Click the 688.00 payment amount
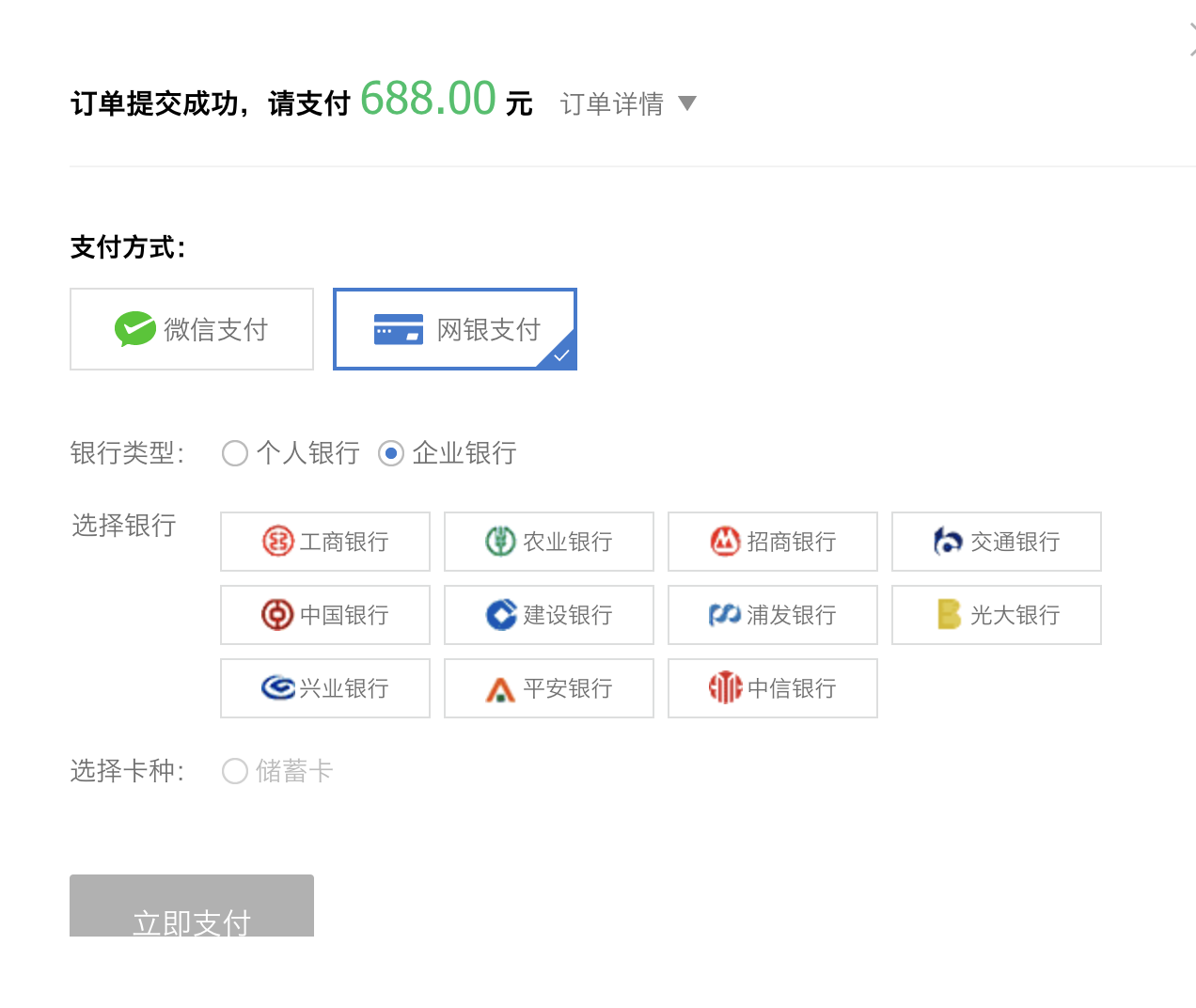The width and height of the screenshot is (1196, 1008). point(428,99)
